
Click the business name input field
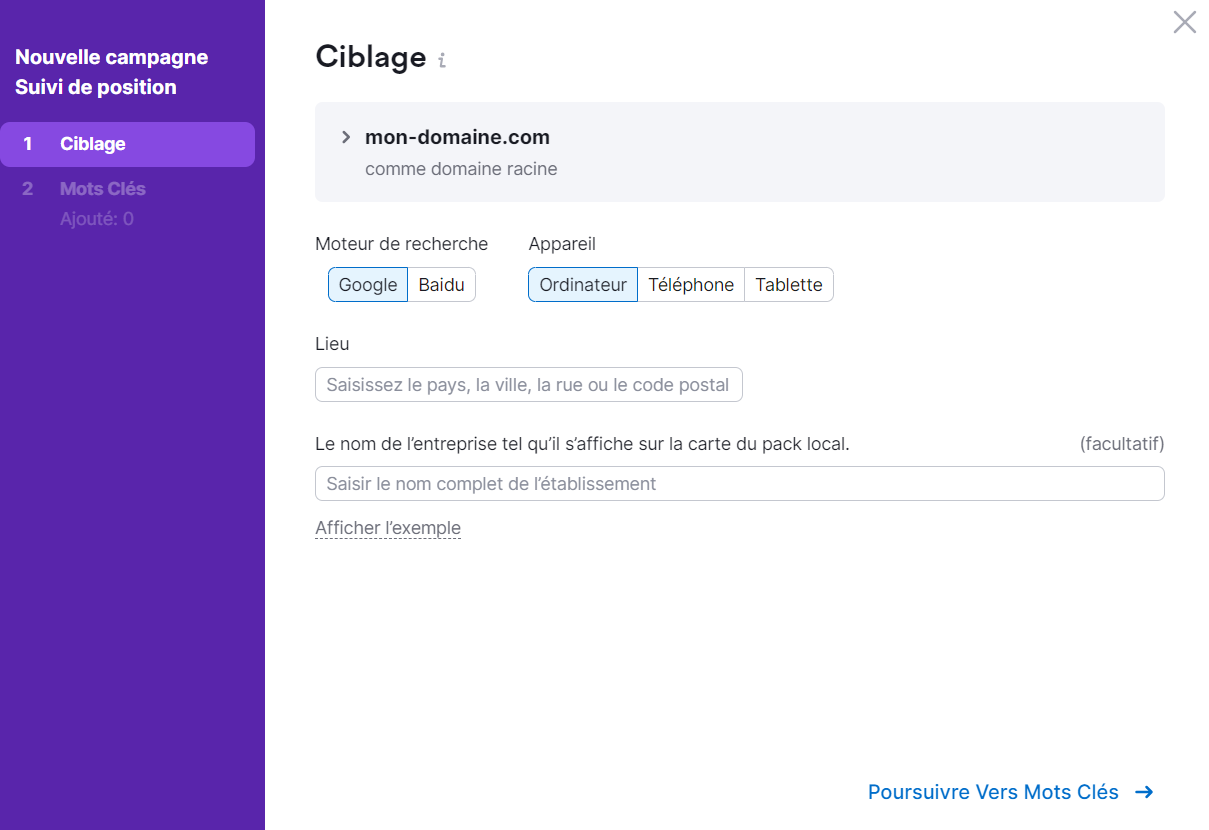click(739, 484)
